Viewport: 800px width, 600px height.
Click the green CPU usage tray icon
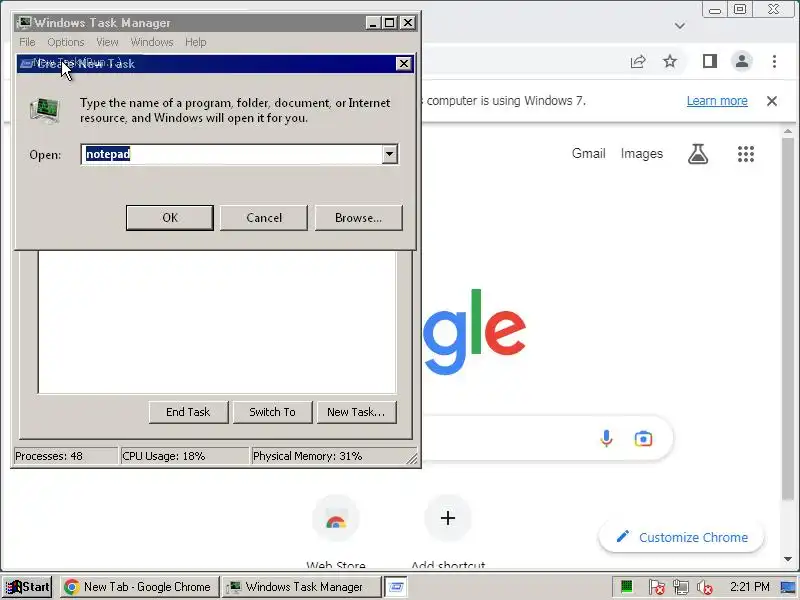pos(627,587)
